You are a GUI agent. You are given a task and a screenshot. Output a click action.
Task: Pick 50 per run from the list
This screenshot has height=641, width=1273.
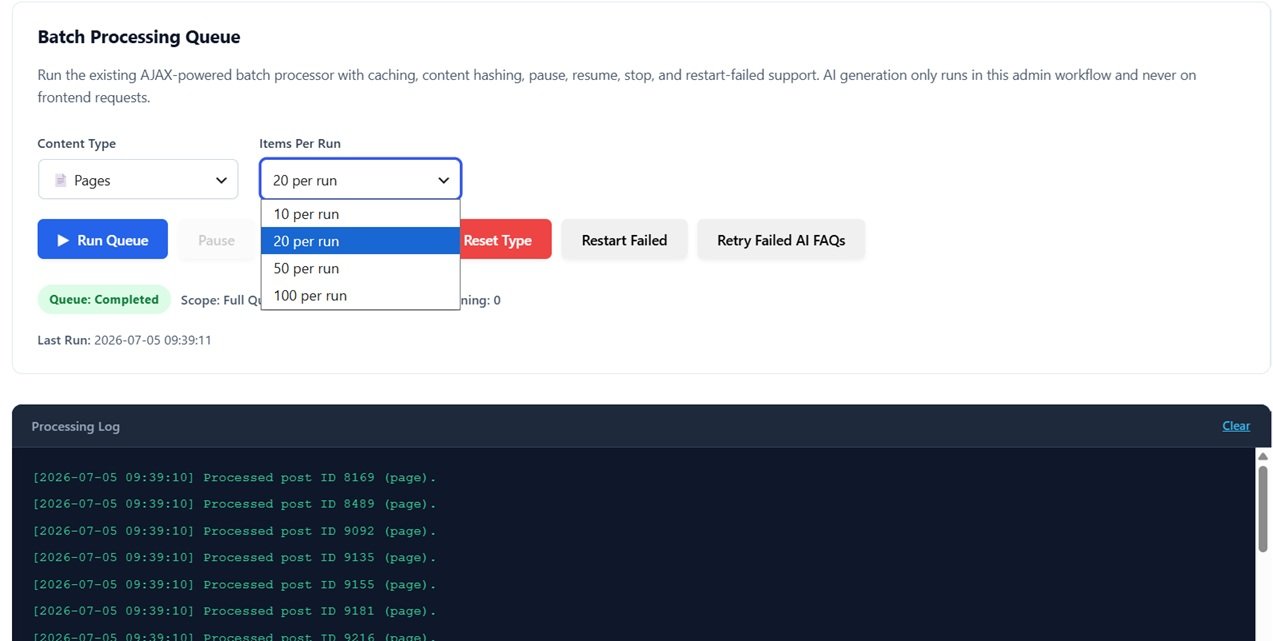click(x=360, y=268)
